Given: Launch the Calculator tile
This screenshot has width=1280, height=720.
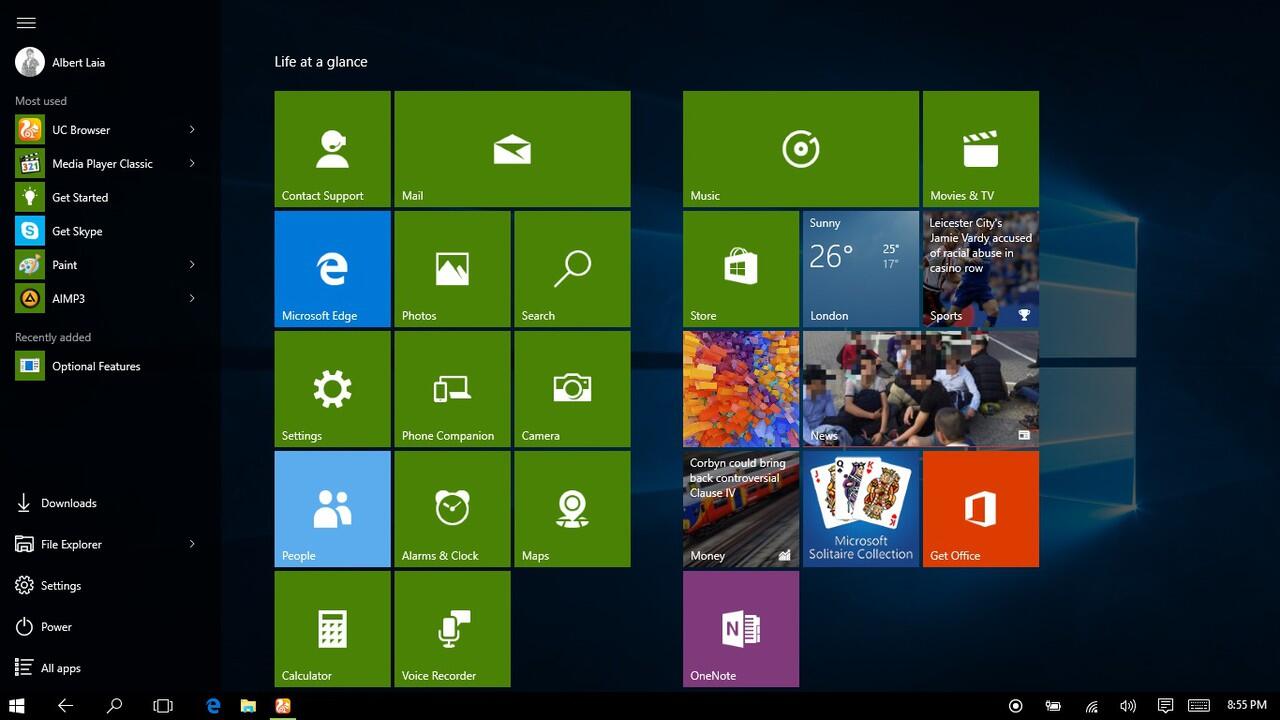Looking at the screenshot, I should 332,629.
